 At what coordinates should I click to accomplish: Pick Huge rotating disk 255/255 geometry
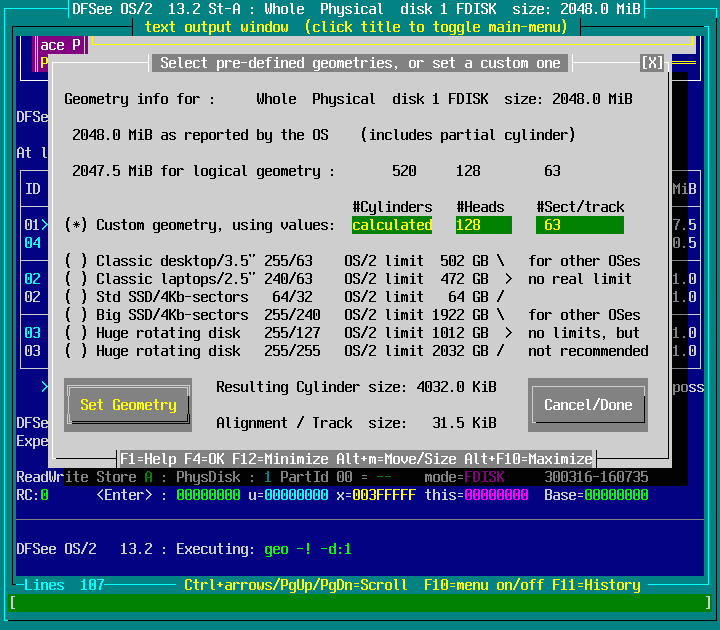[76, 351]
